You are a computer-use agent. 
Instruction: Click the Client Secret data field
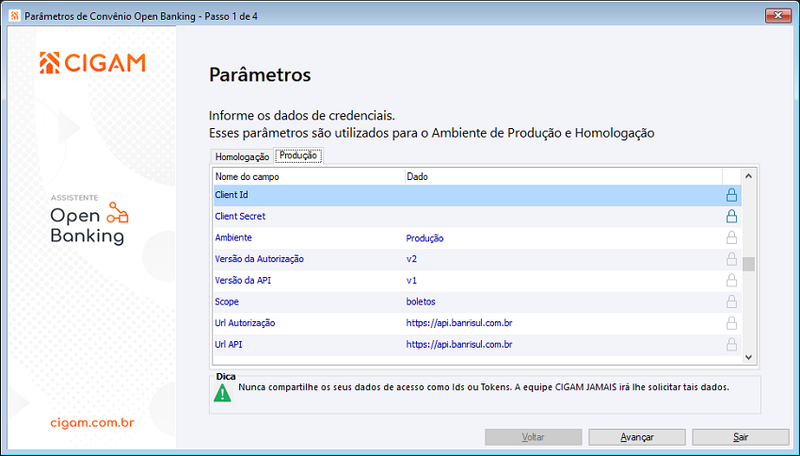coord(563,216)
